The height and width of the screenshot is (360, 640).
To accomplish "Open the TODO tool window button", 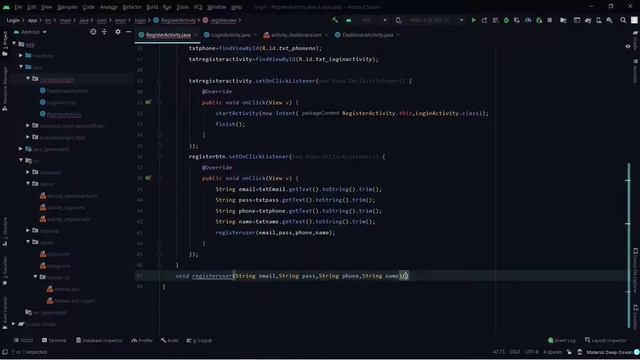I will click(24, 340).
